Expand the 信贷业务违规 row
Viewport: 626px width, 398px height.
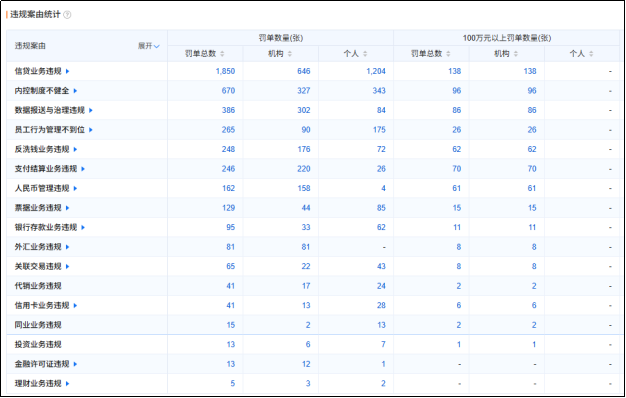coord(67,71)
